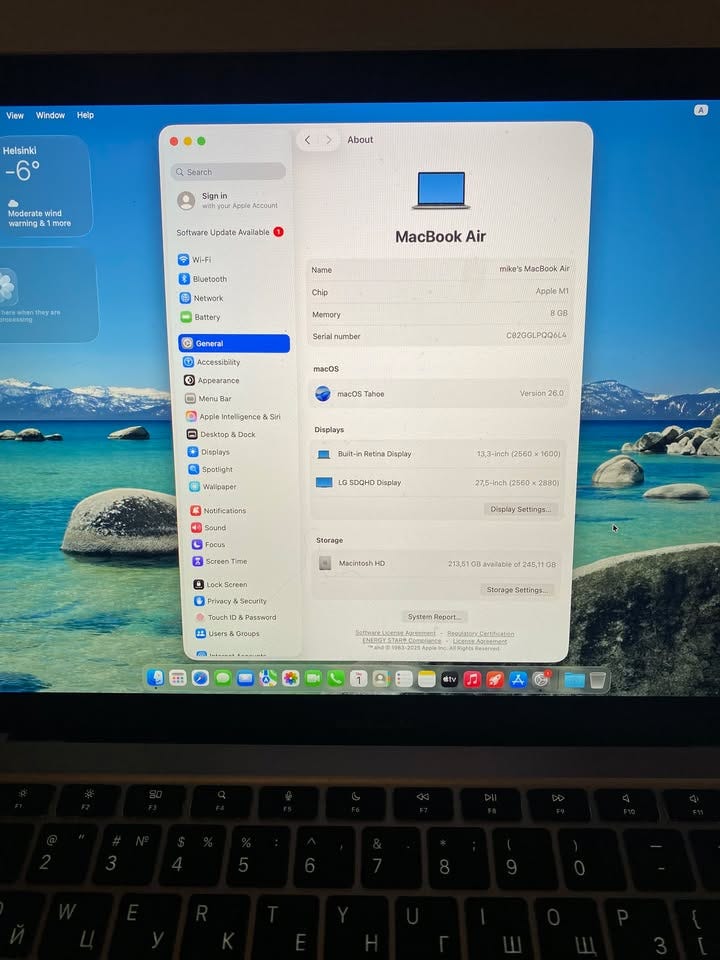Open Calendar from the Dock

tap(358, 679)
